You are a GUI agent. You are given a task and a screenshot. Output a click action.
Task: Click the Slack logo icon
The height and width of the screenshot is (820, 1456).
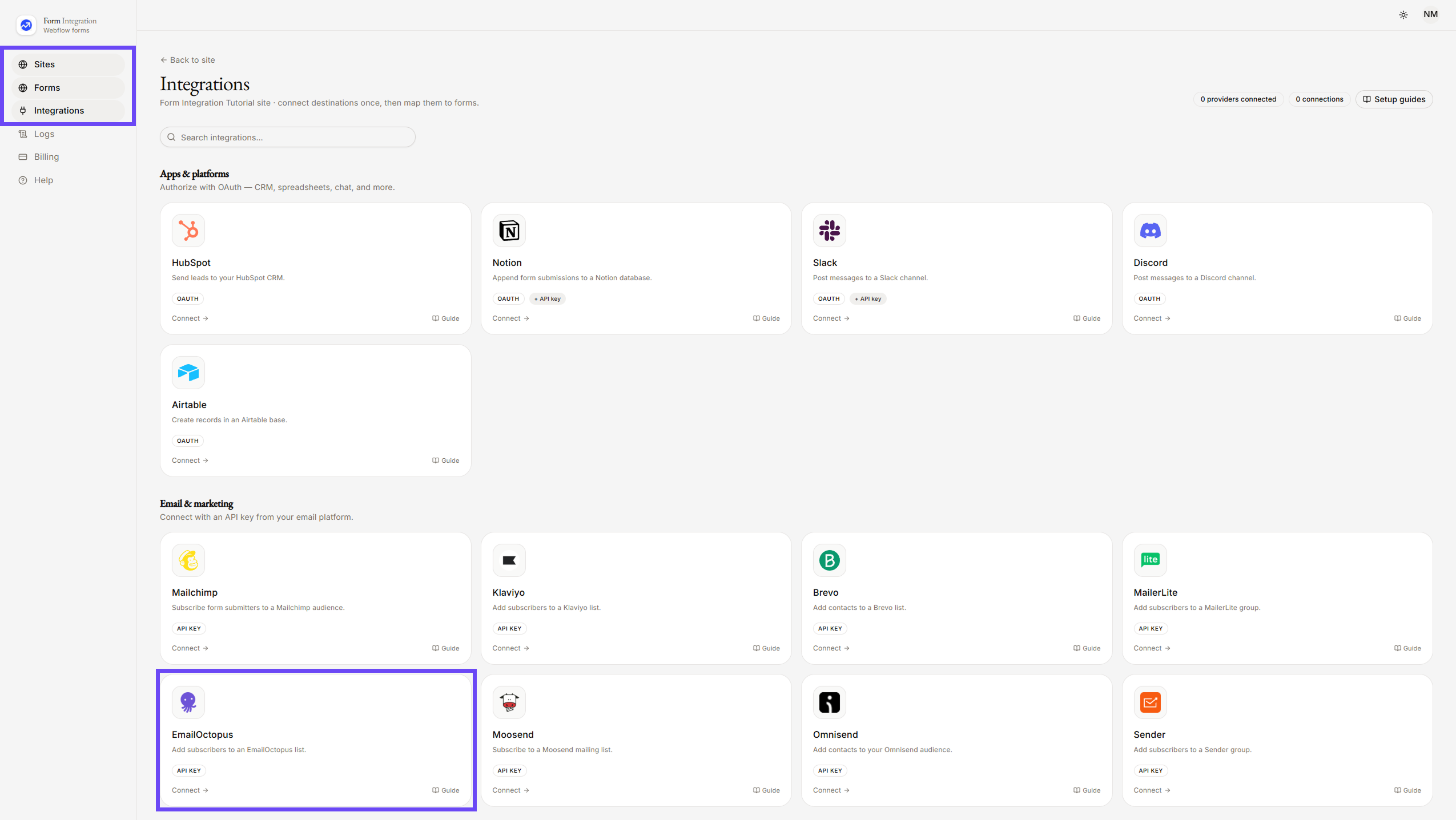tap(829, 231)
